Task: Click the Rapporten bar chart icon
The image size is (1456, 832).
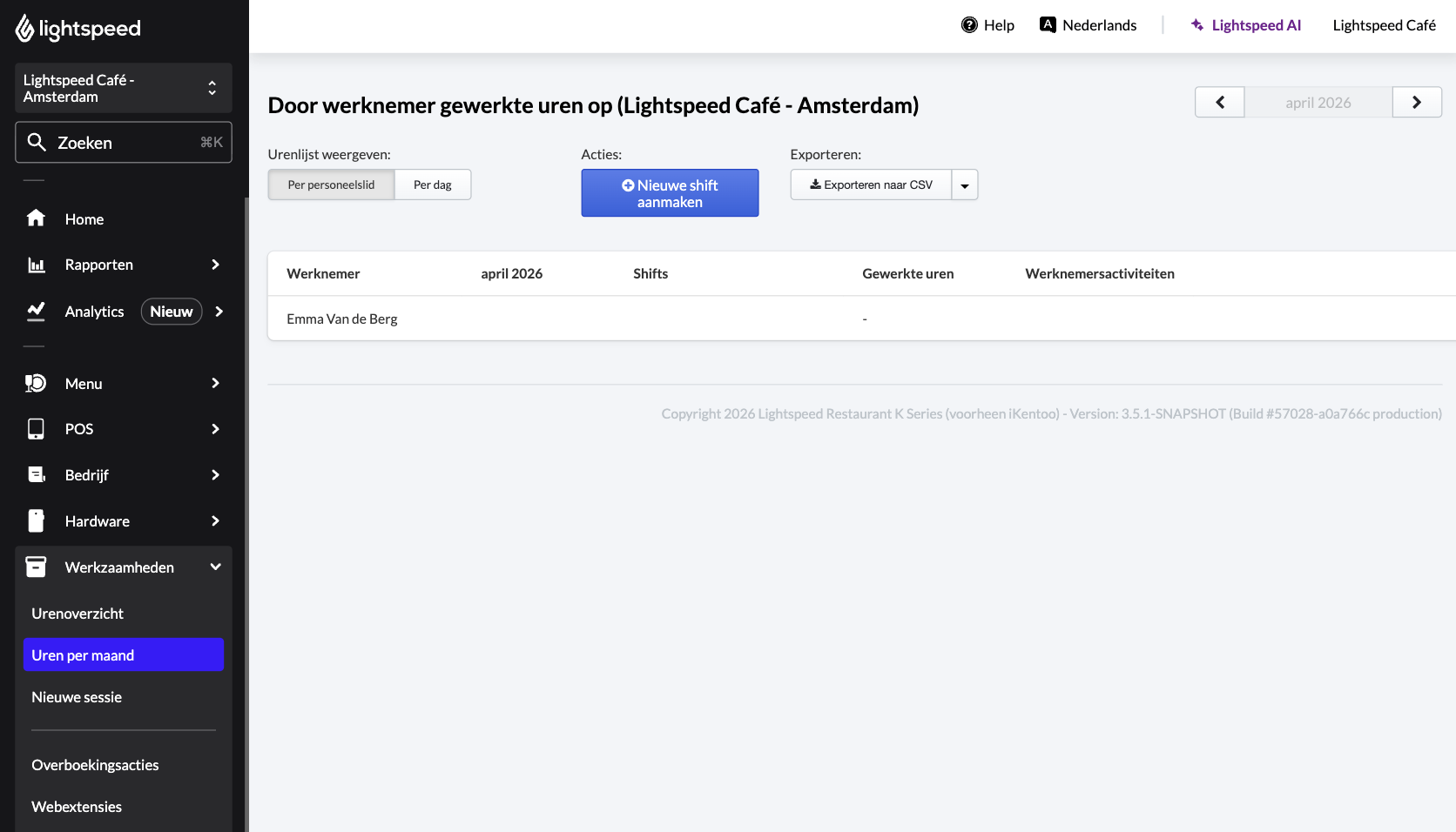Action: coord(36,265)
